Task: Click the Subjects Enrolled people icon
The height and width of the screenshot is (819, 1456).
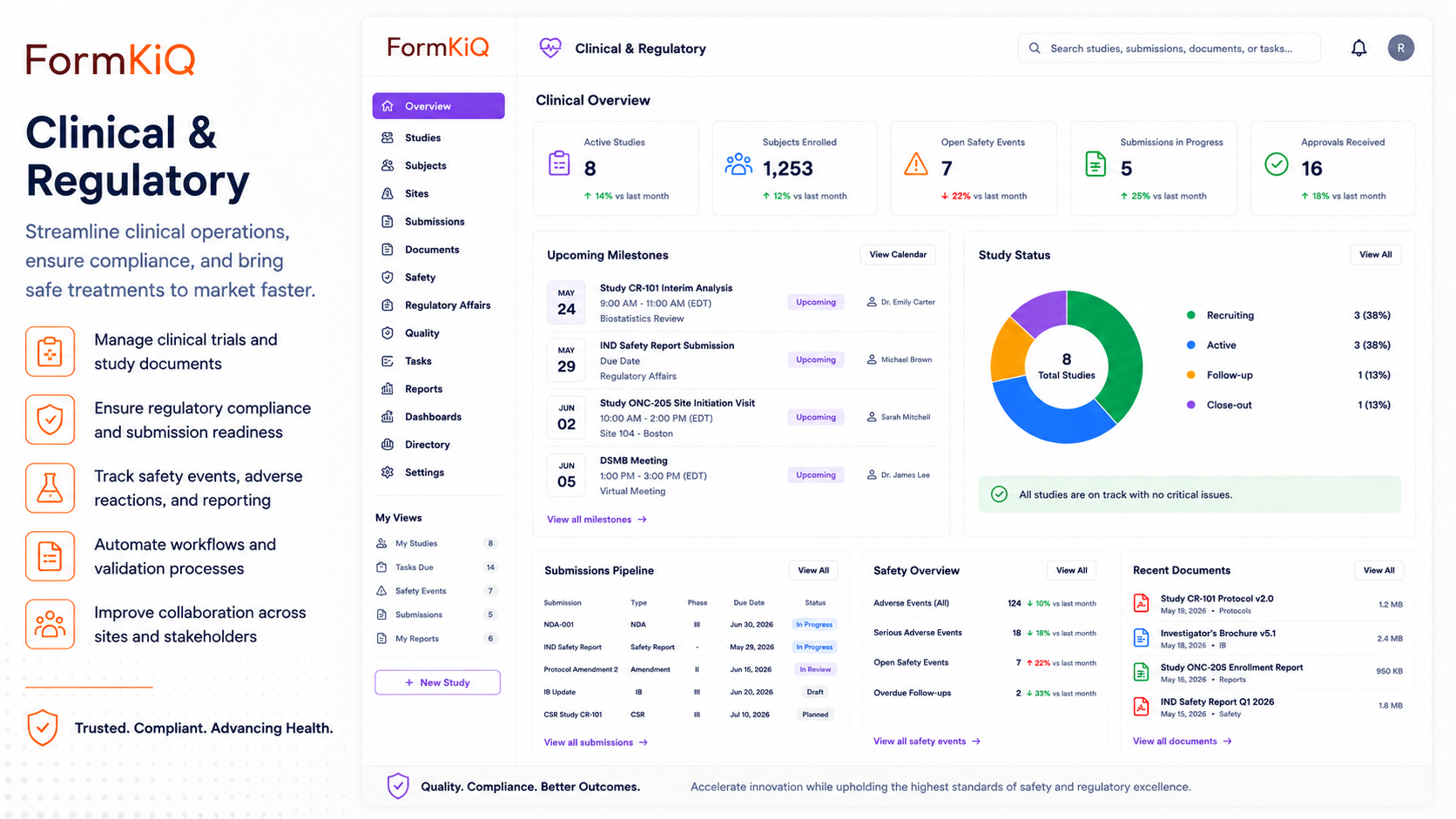Action: (738, 164)
